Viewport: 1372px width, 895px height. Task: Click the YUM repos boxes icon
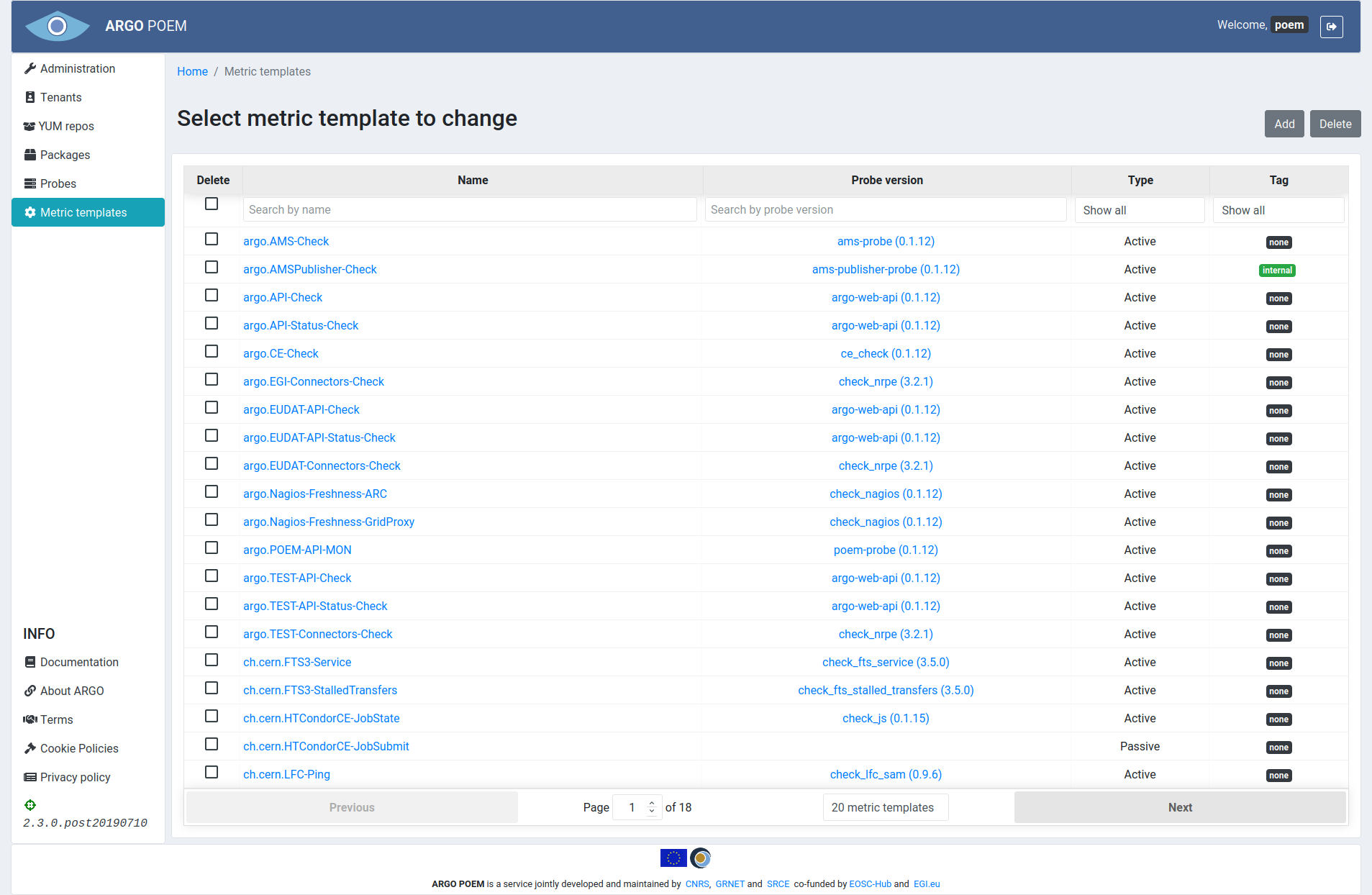coord(29,126)
